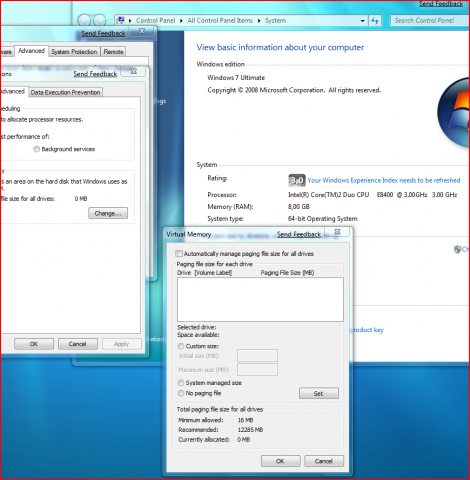Enable automatically manage paging file size
This screenshot has height=480, width=470.
(179, 254)
